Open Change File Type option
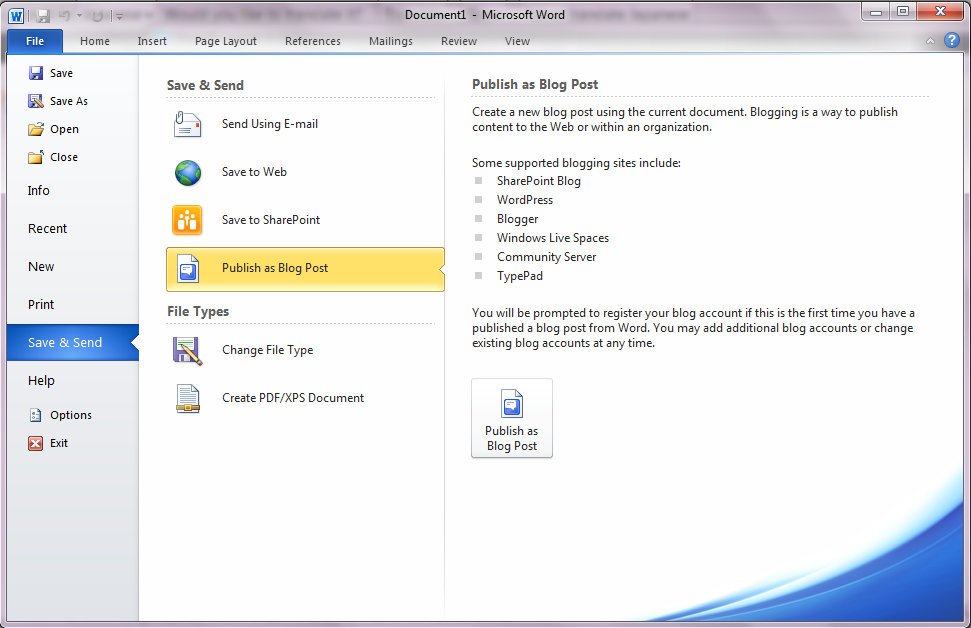This screenshot has height=628, width=971. [267, 350]
